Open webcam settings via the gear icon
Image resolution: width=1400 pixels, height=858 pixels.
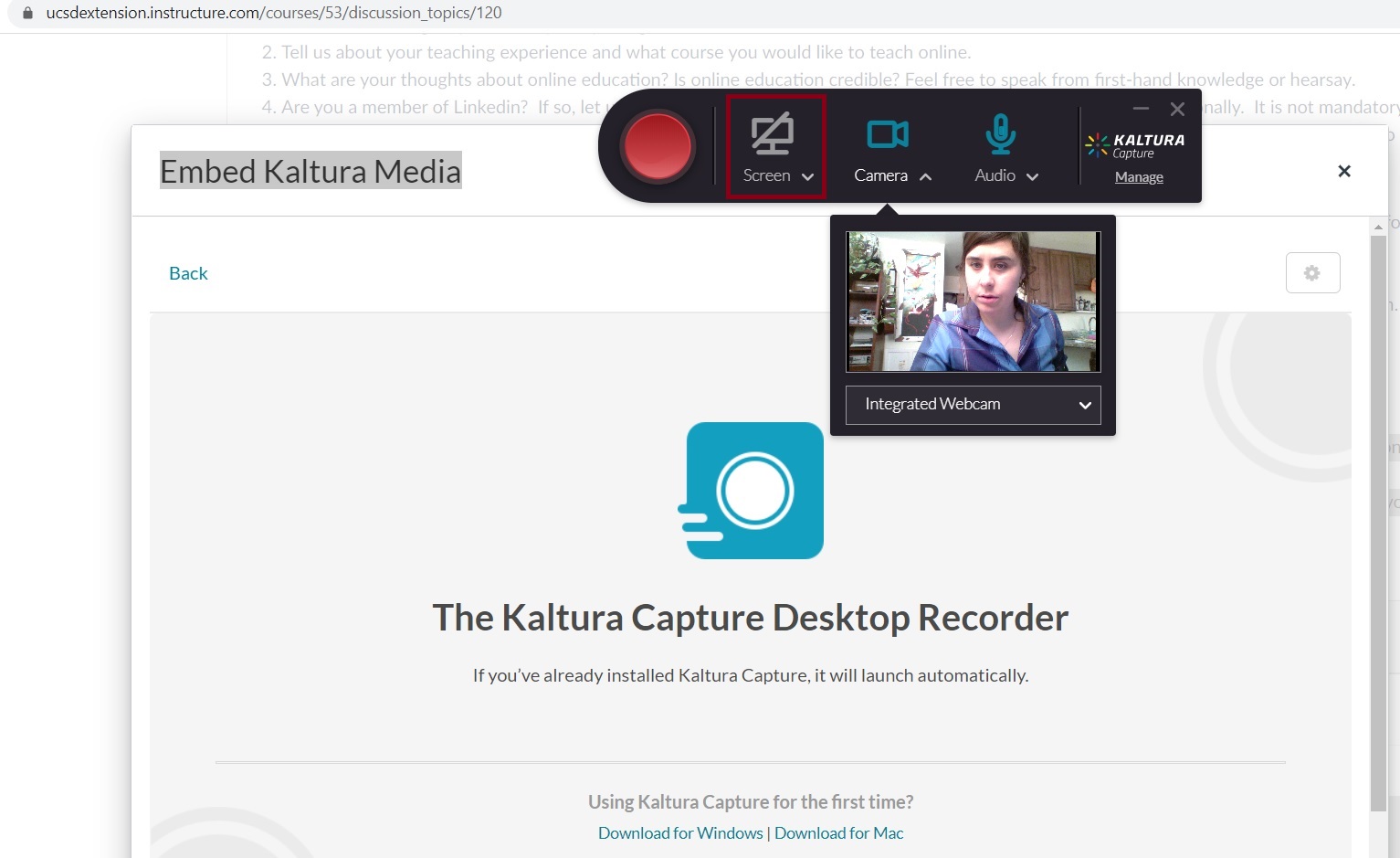[1312, 272]
